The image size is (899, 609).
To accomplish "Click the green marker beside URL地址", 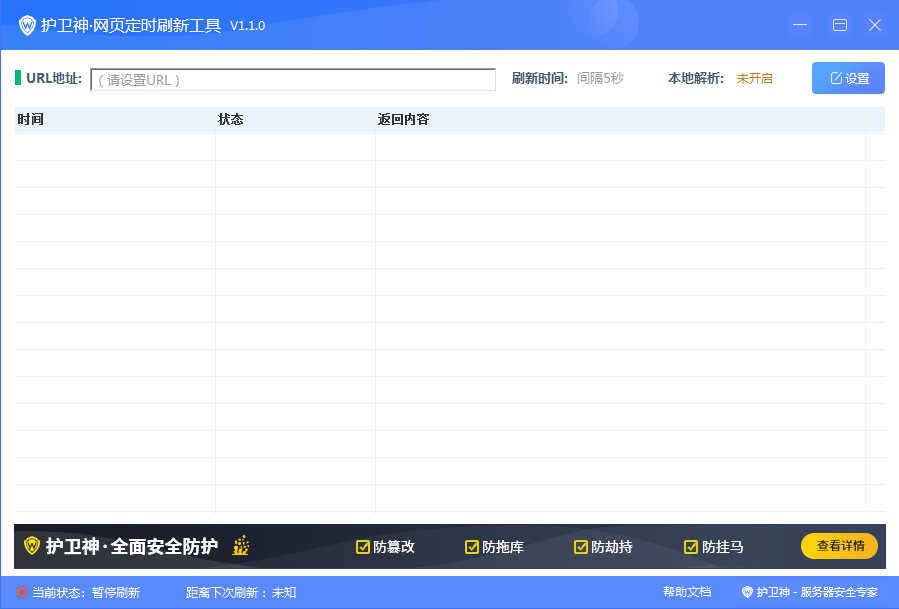I will pyautogui.click(x=18, y=78).
